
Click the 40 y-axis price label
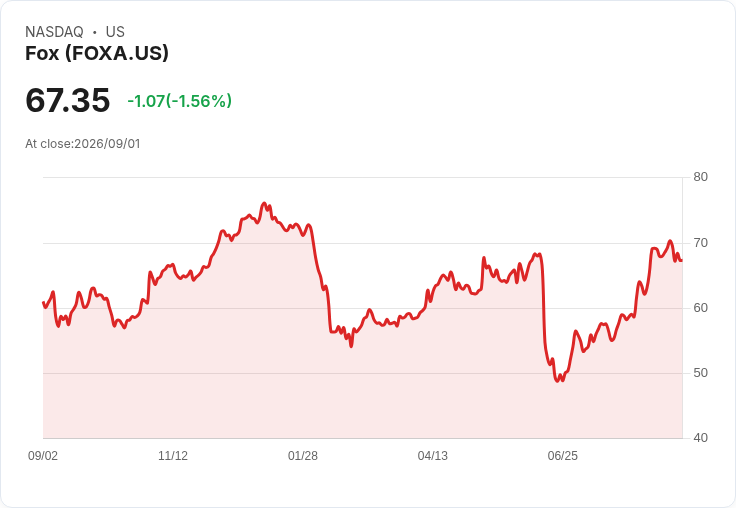700,438
